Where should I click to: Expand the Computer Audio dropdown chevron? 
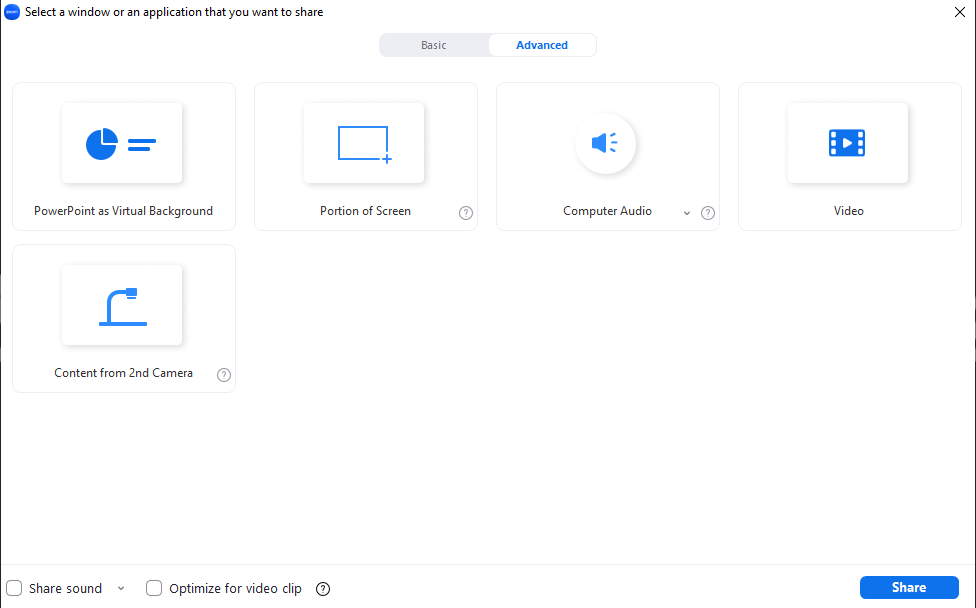[x=687, y=213]
